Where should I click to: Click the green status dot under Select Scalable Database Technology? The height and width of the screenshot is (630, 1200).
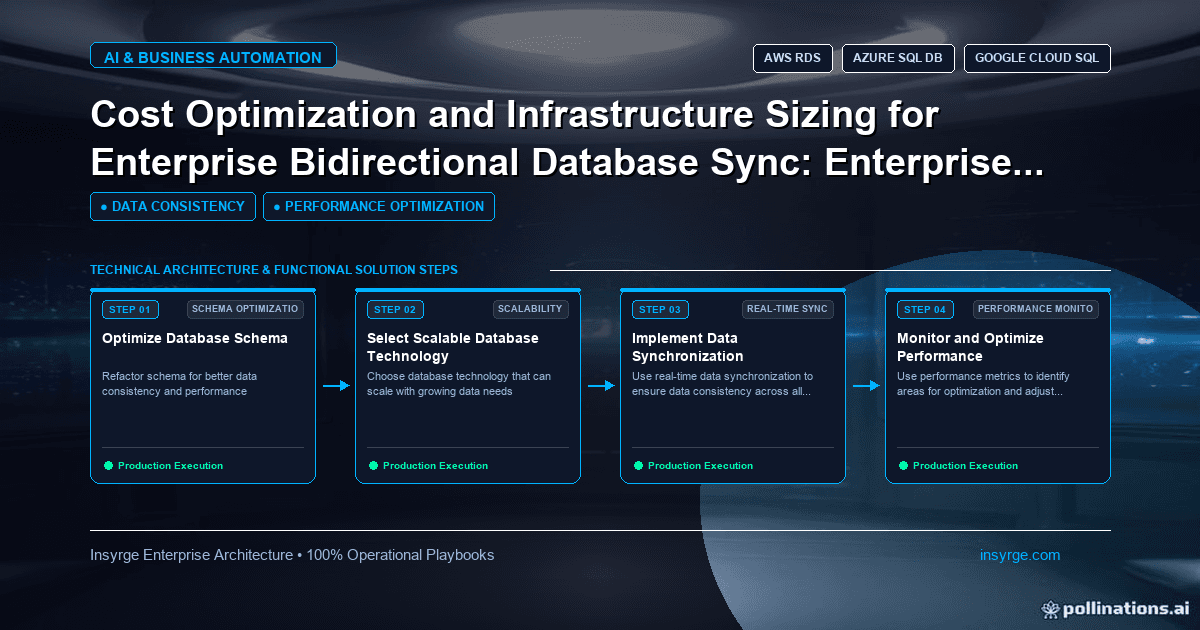[373, 466]
